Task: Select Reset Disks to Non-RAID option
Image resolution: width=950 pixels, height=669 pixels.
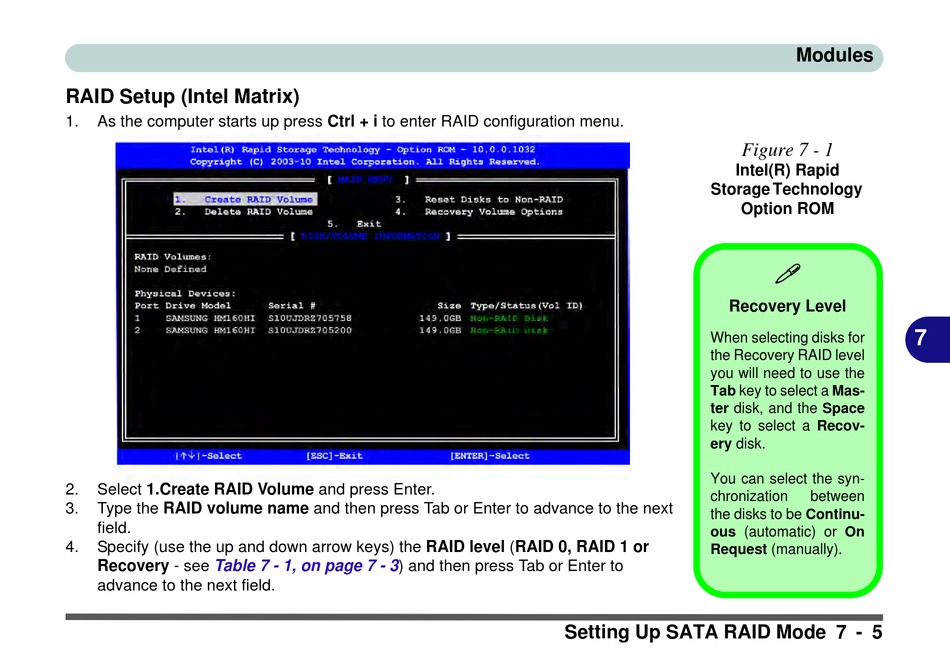Action: [478, 199]
